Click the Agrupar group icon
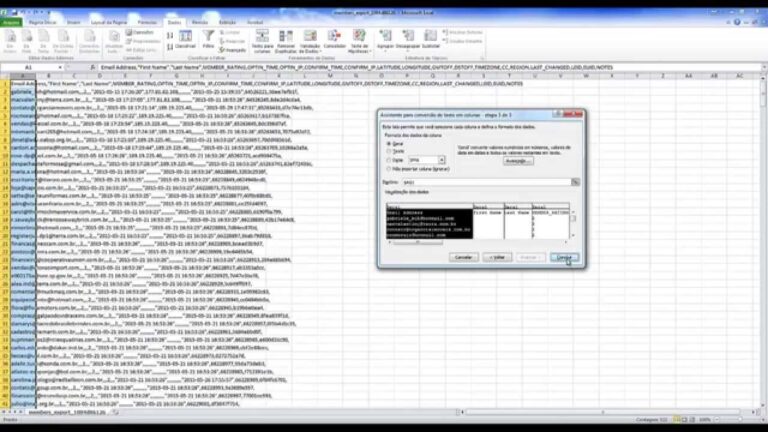The image size is (768, 432). click(385, 40)
